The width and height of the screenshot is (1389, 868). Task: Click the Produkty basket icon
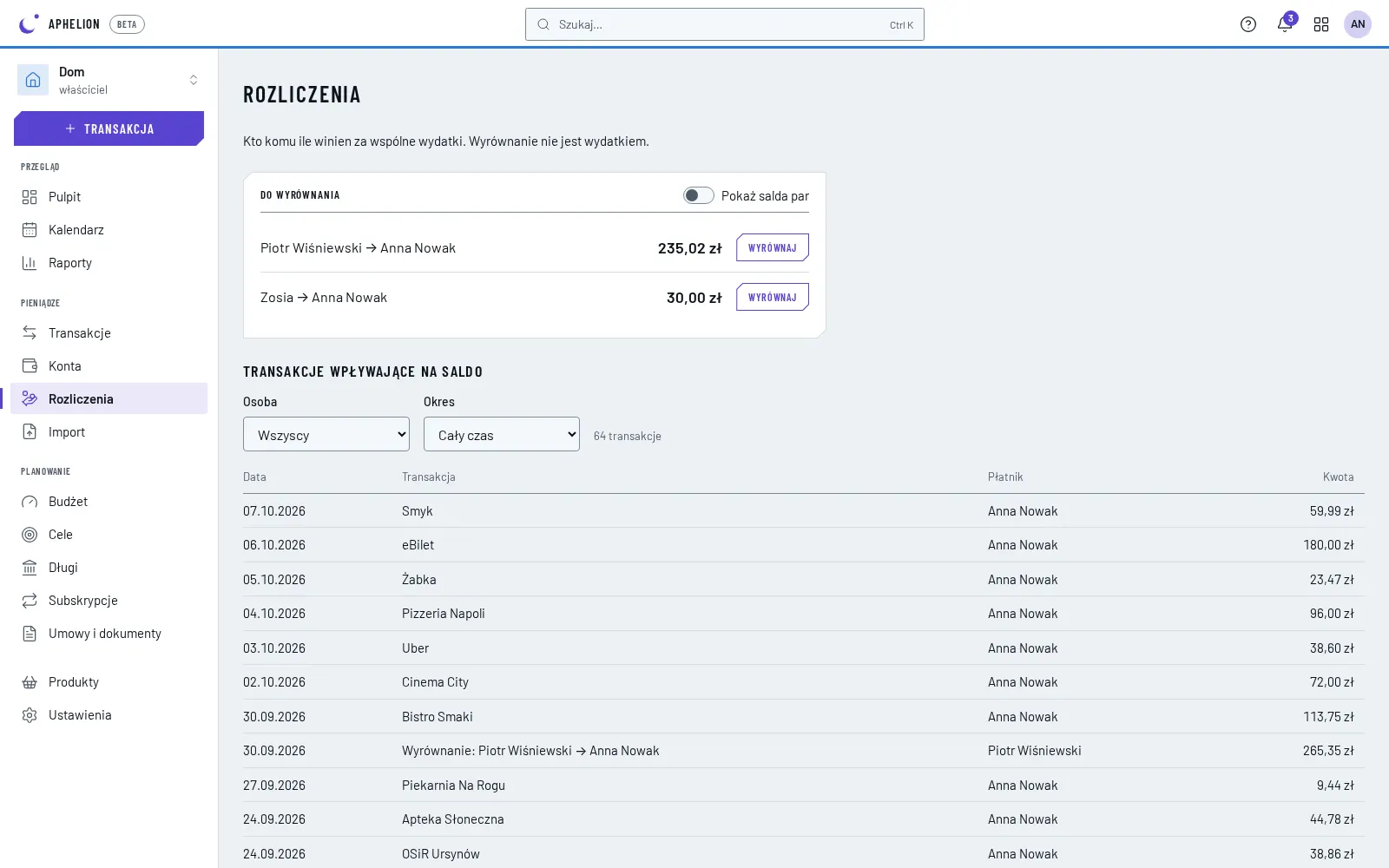point(30,682)
